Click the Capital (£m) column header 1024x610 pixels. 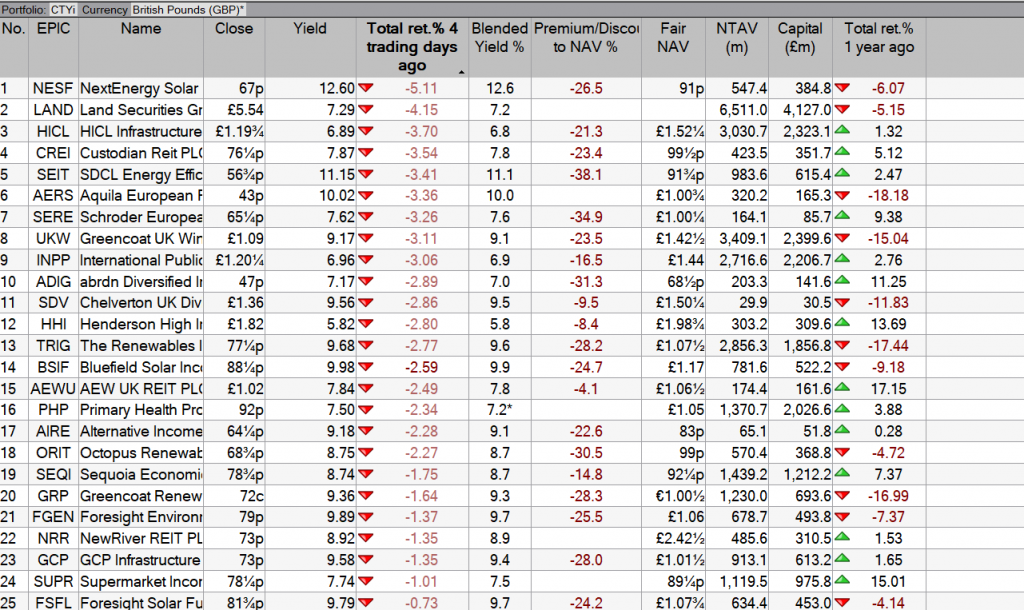(800, 47)
